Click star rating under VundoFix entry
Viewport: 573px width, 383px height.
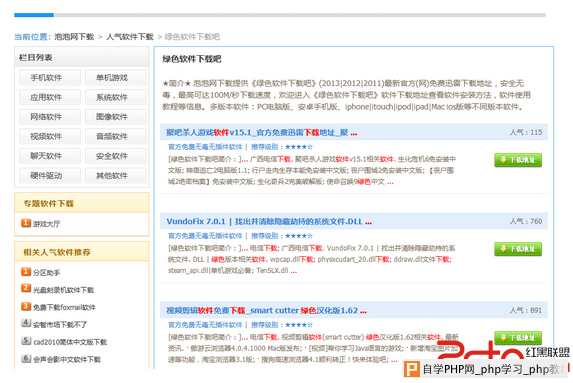[x=299, y=236]
